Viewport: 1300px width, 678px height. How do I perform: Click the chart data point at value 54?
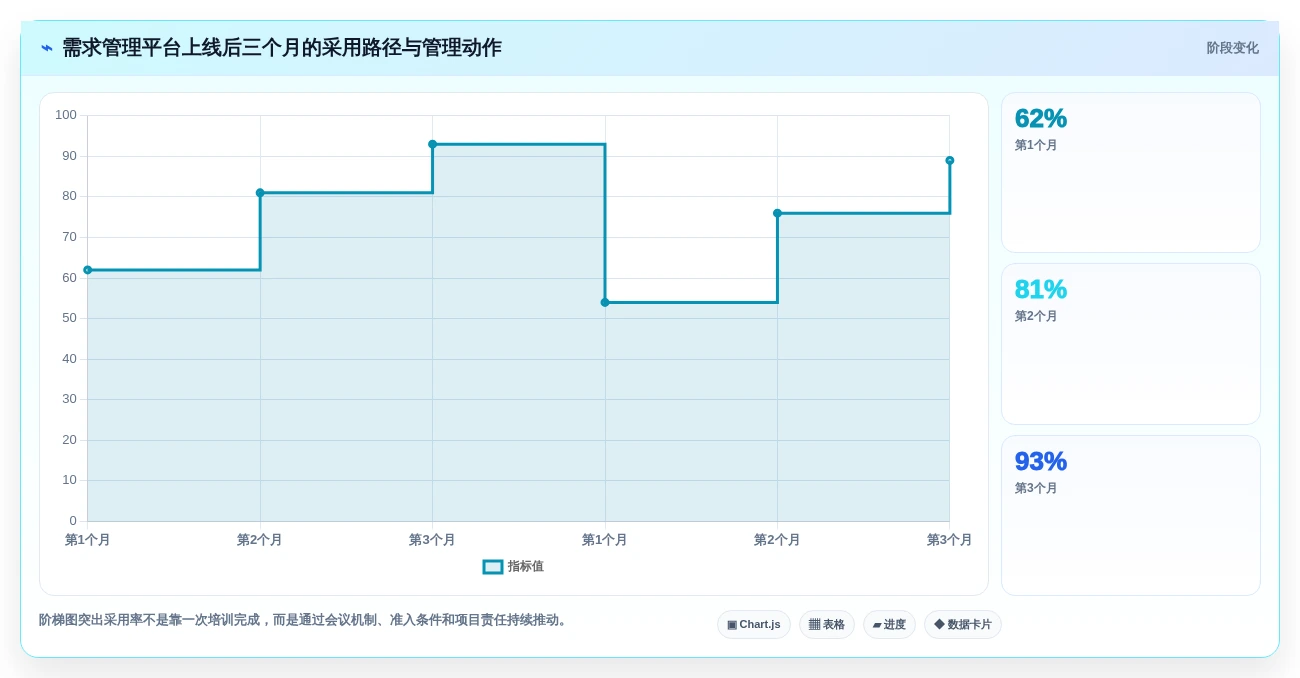coord(605,302)
